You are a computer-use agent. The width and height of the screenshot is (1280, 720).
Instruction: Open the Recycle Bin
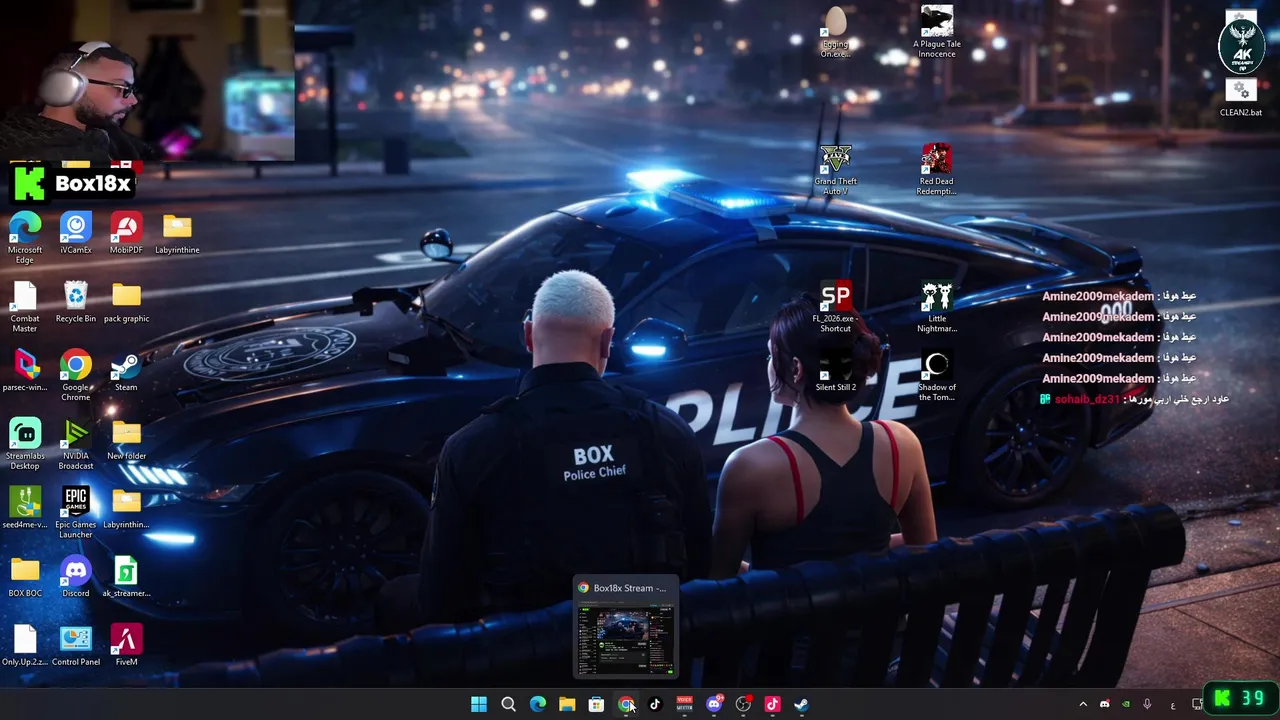[76, 302]
